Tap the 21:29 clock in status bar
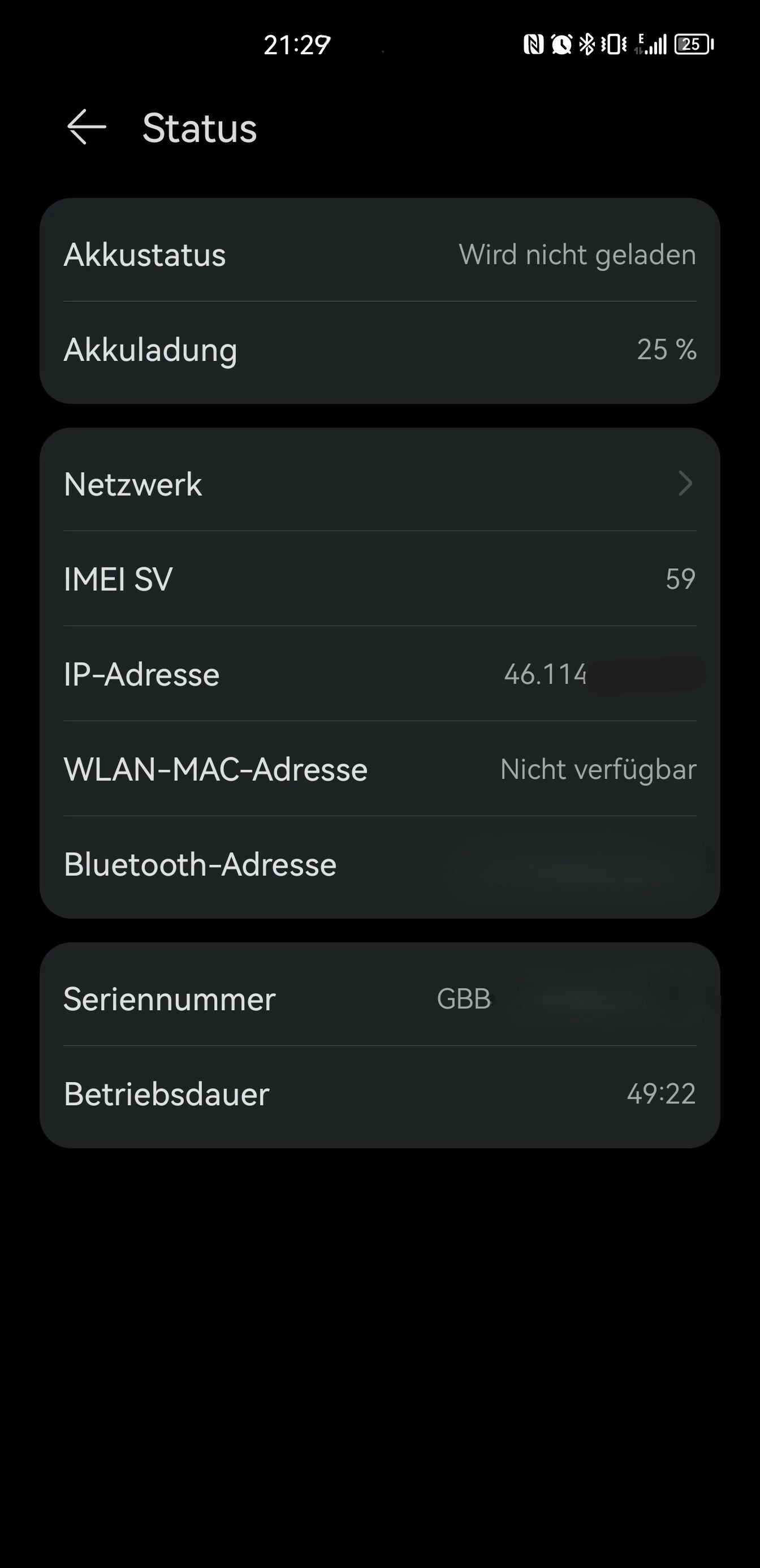The height and width of the screenshot is (1568, 760). coord(297,45)
